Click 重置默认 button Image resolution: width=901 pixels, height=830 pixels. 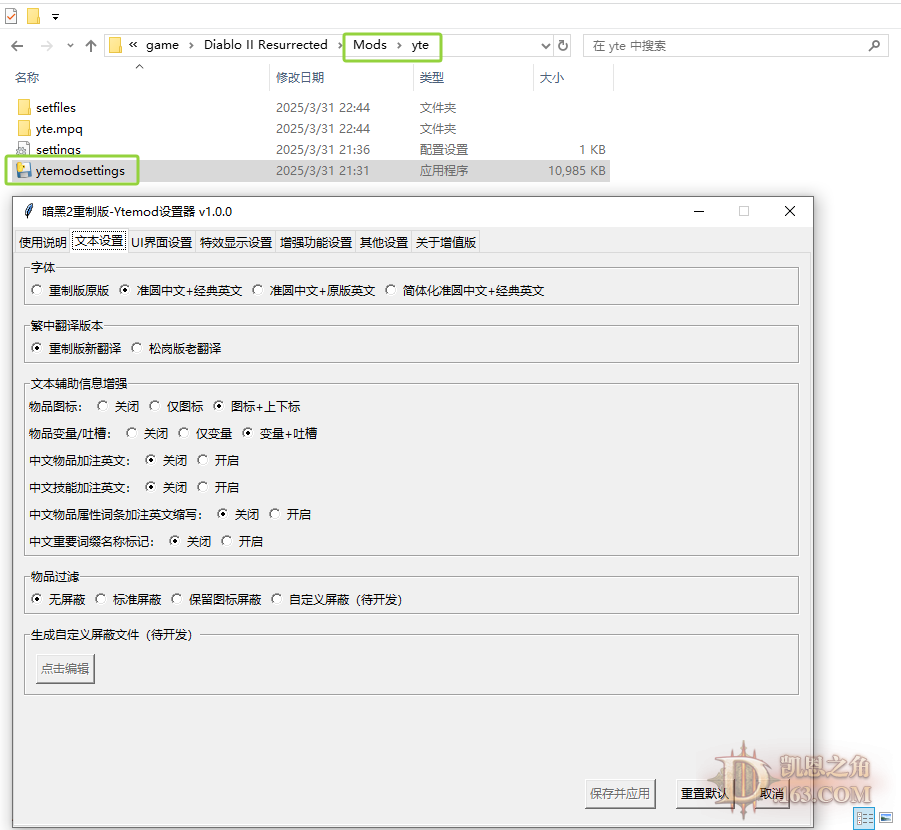(705, 794)
